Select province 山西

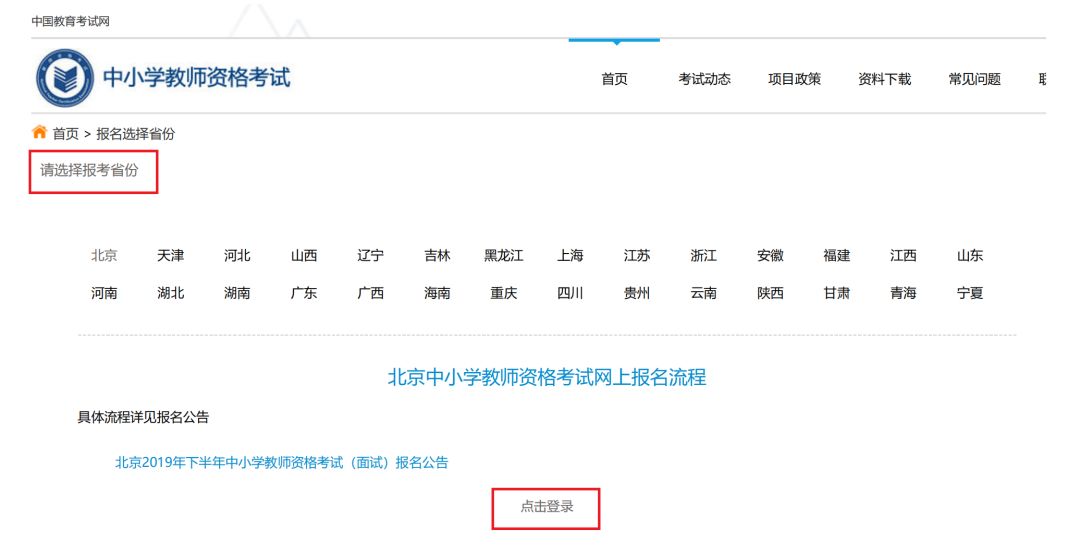304,255
